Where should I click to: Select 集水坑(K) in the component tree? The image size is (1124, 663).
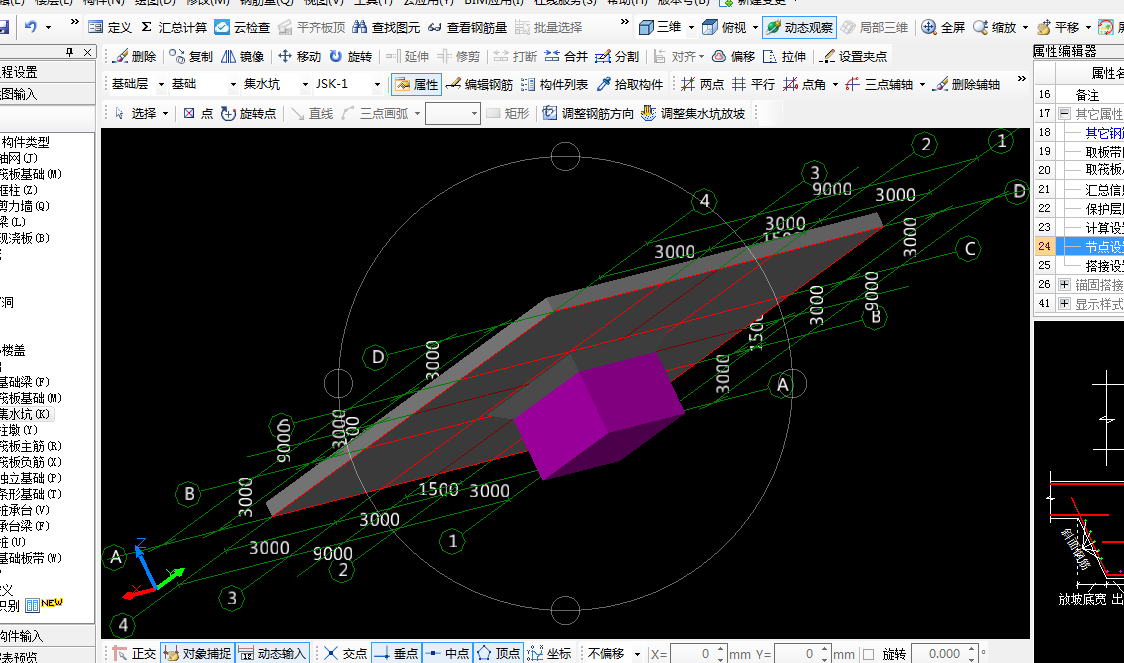(x=24, y=414)
